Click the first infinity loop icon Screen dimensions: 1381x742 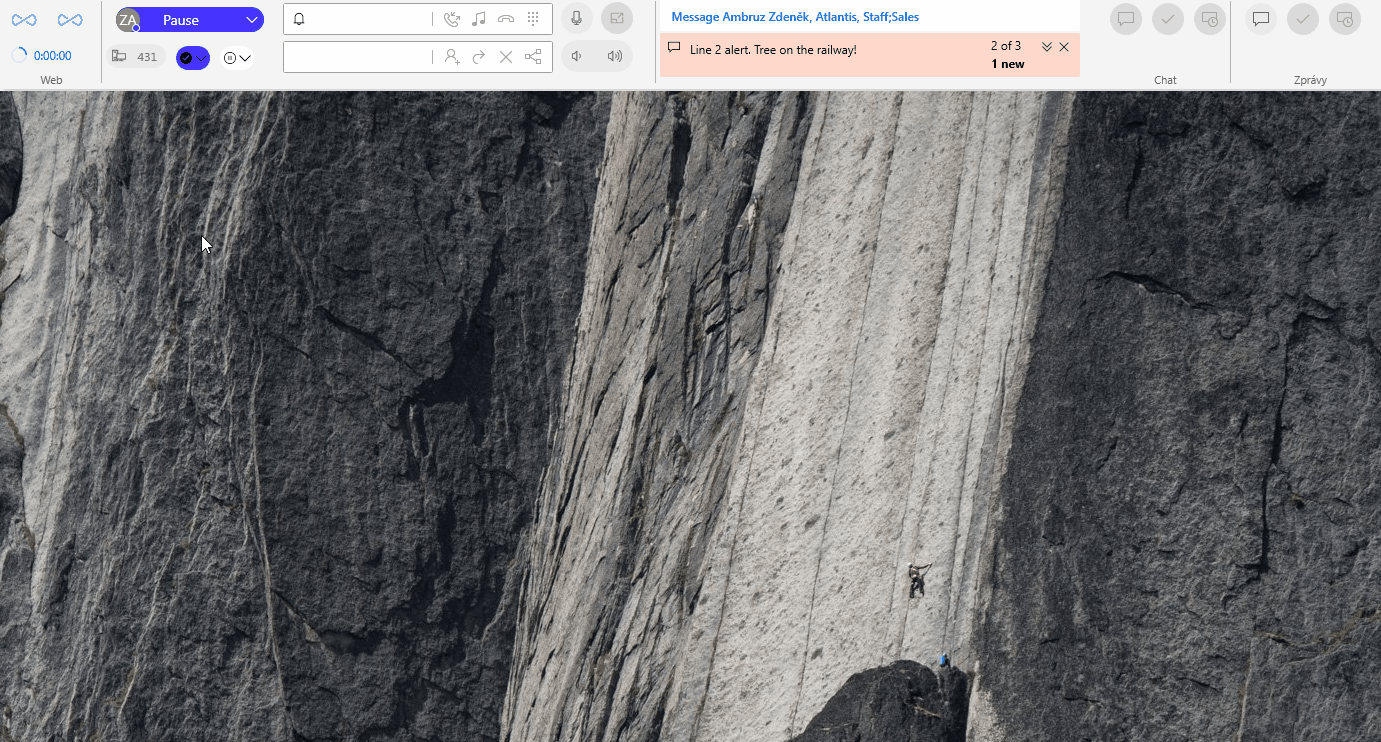coord(24,20)
